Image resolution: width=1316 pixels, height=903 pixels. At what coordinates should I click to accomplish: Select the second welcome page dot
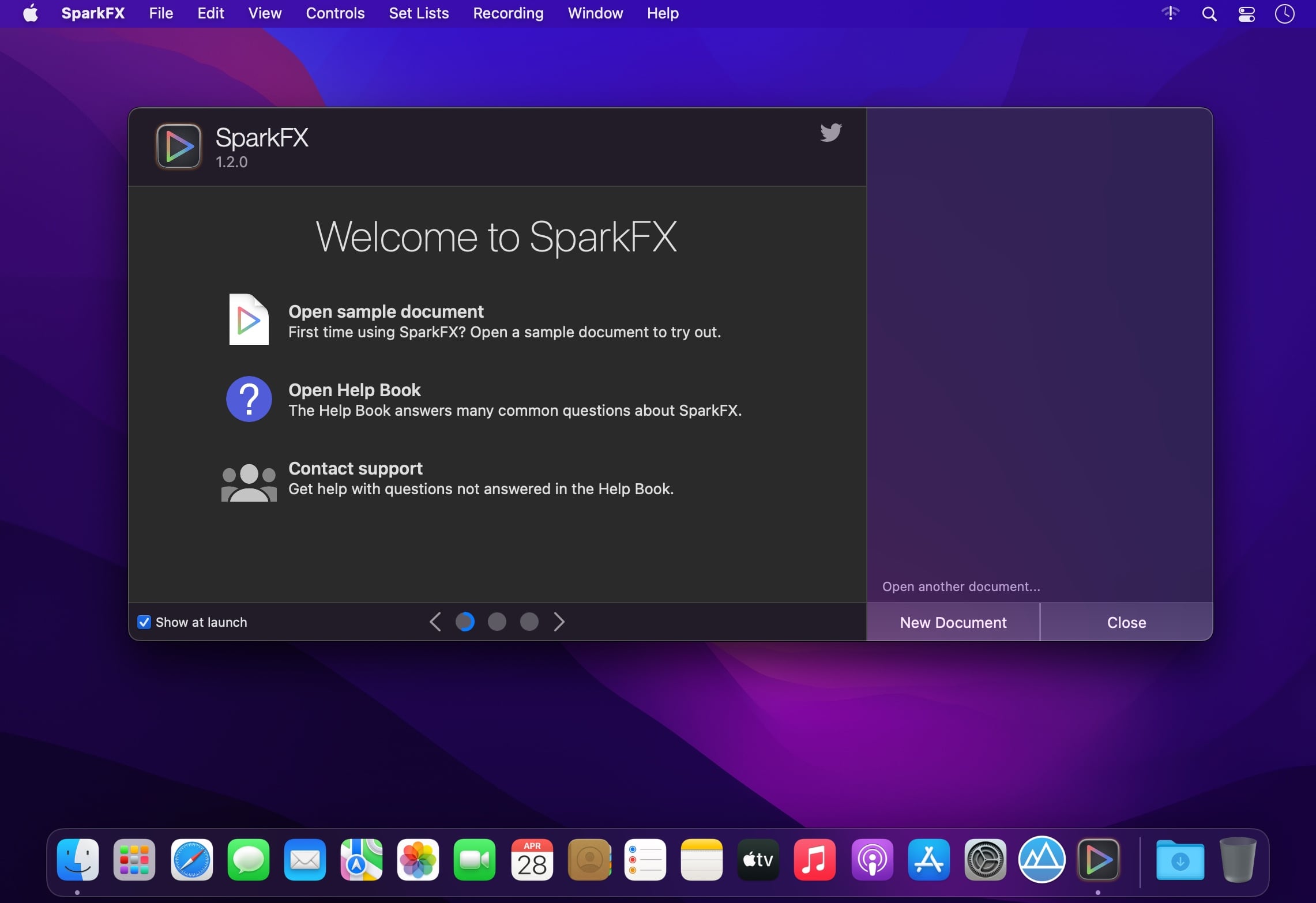click(x=497, y=622)
